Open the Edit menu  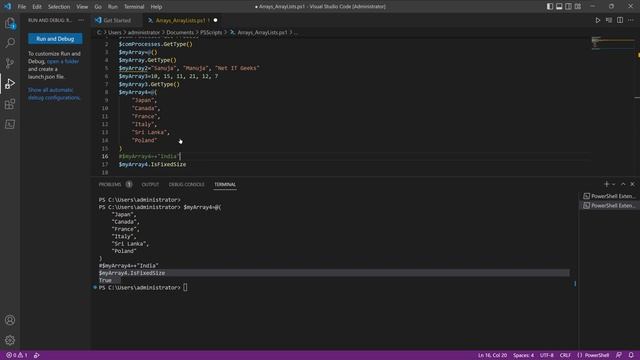click(37, 7)
